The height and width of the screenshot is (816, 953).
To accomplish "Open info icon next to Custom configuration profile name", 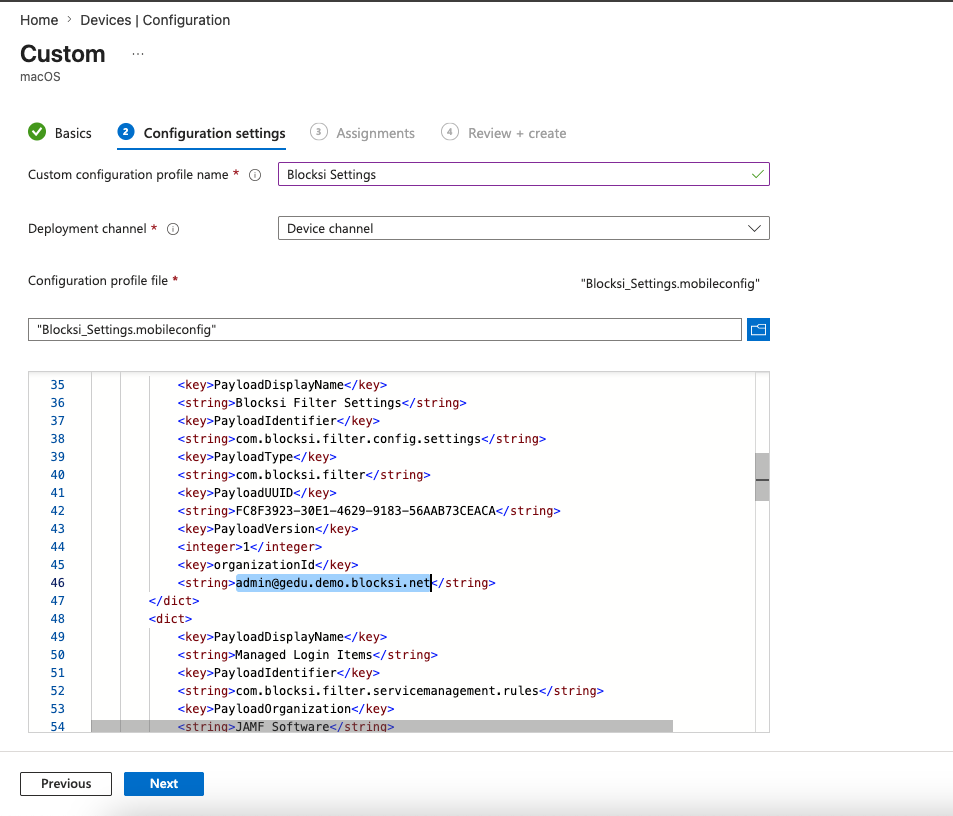I will point(255,175).
